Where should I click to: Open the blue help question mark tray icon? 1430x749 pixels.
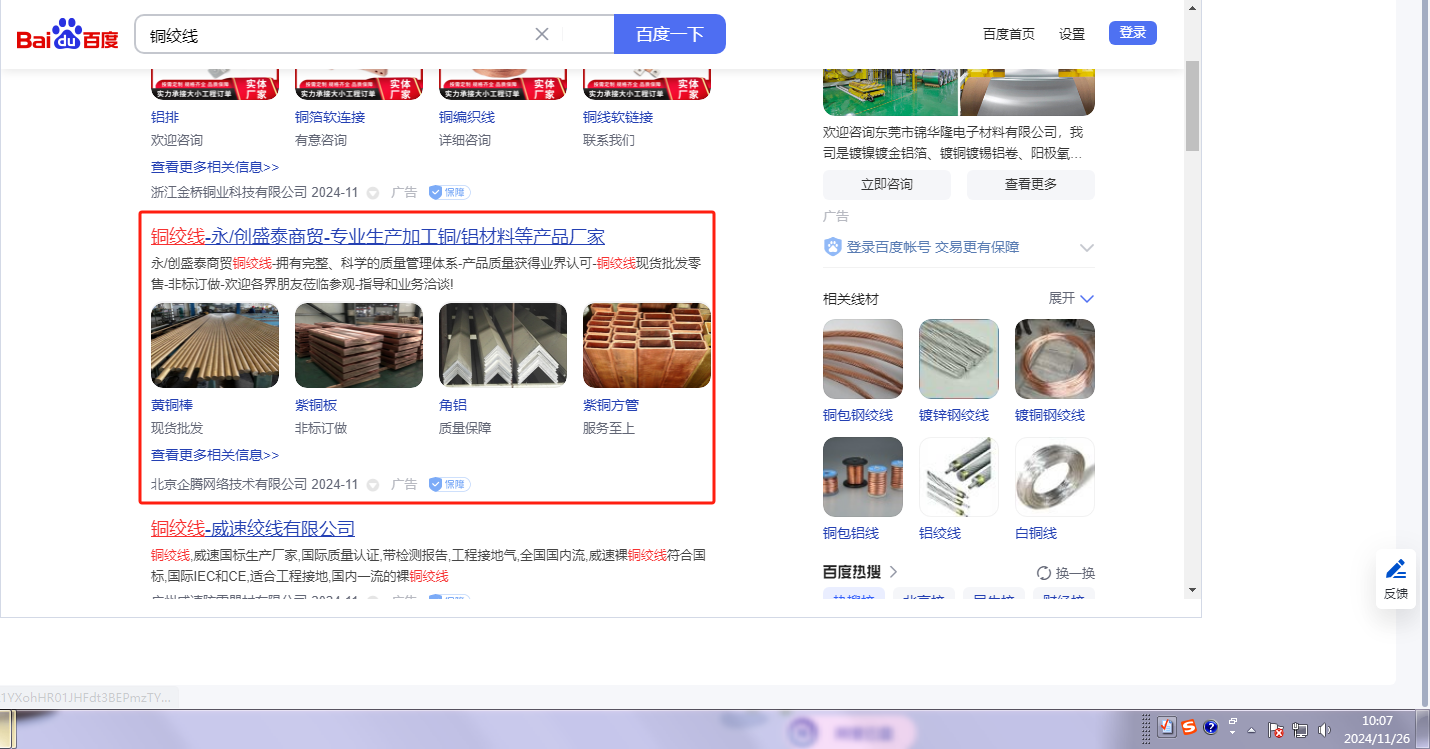(1210, 727)
